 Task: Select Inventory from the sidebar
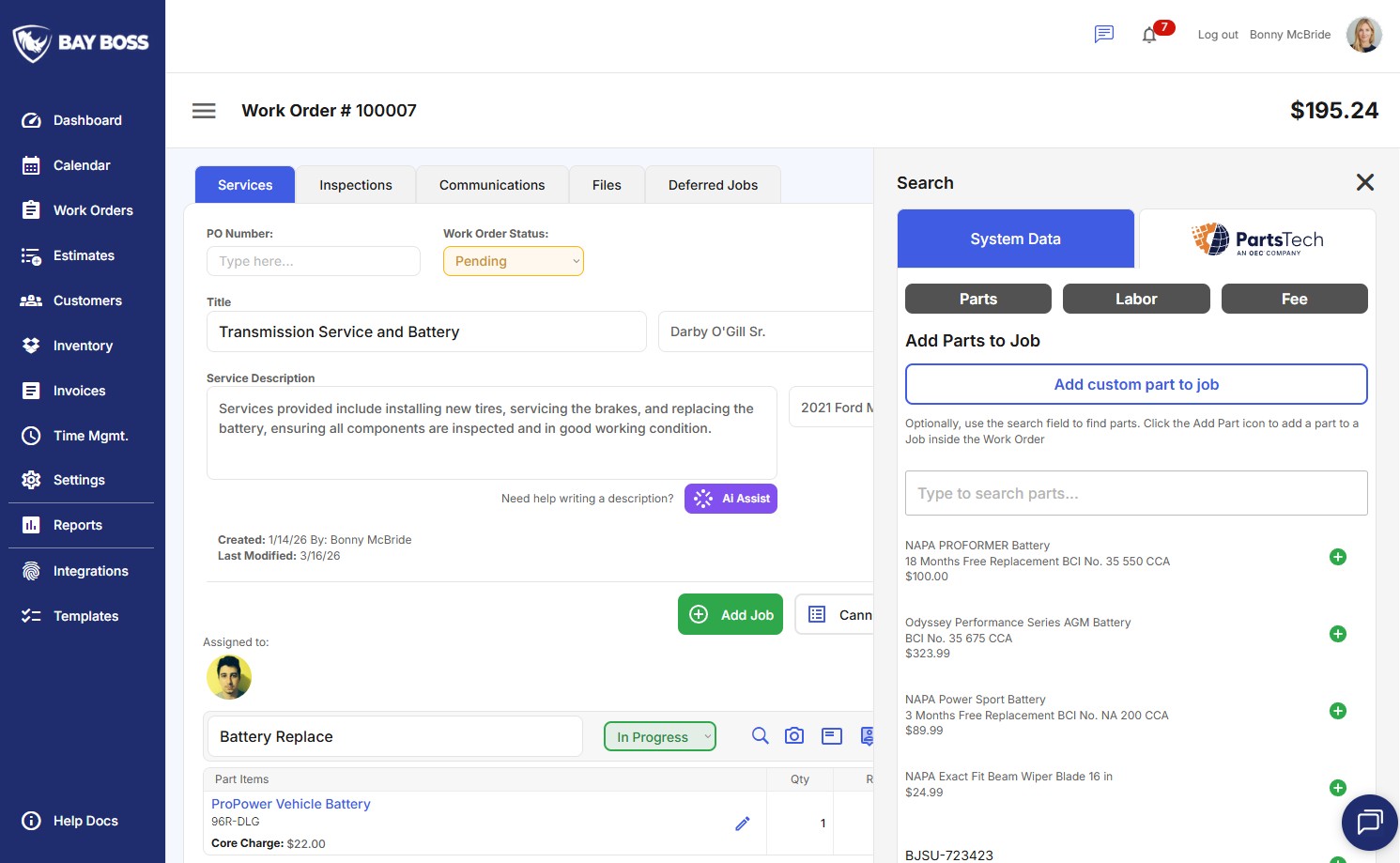point(83,345)
